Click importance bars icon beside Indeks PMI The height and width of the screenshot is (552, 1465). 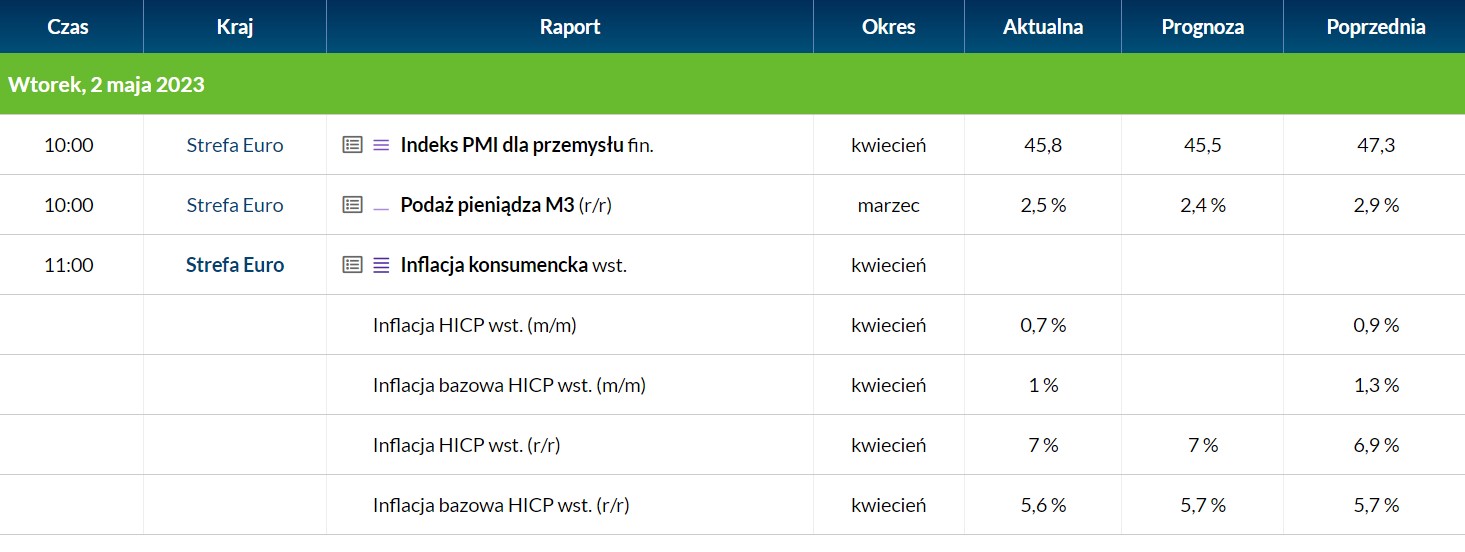pos(381,145)
